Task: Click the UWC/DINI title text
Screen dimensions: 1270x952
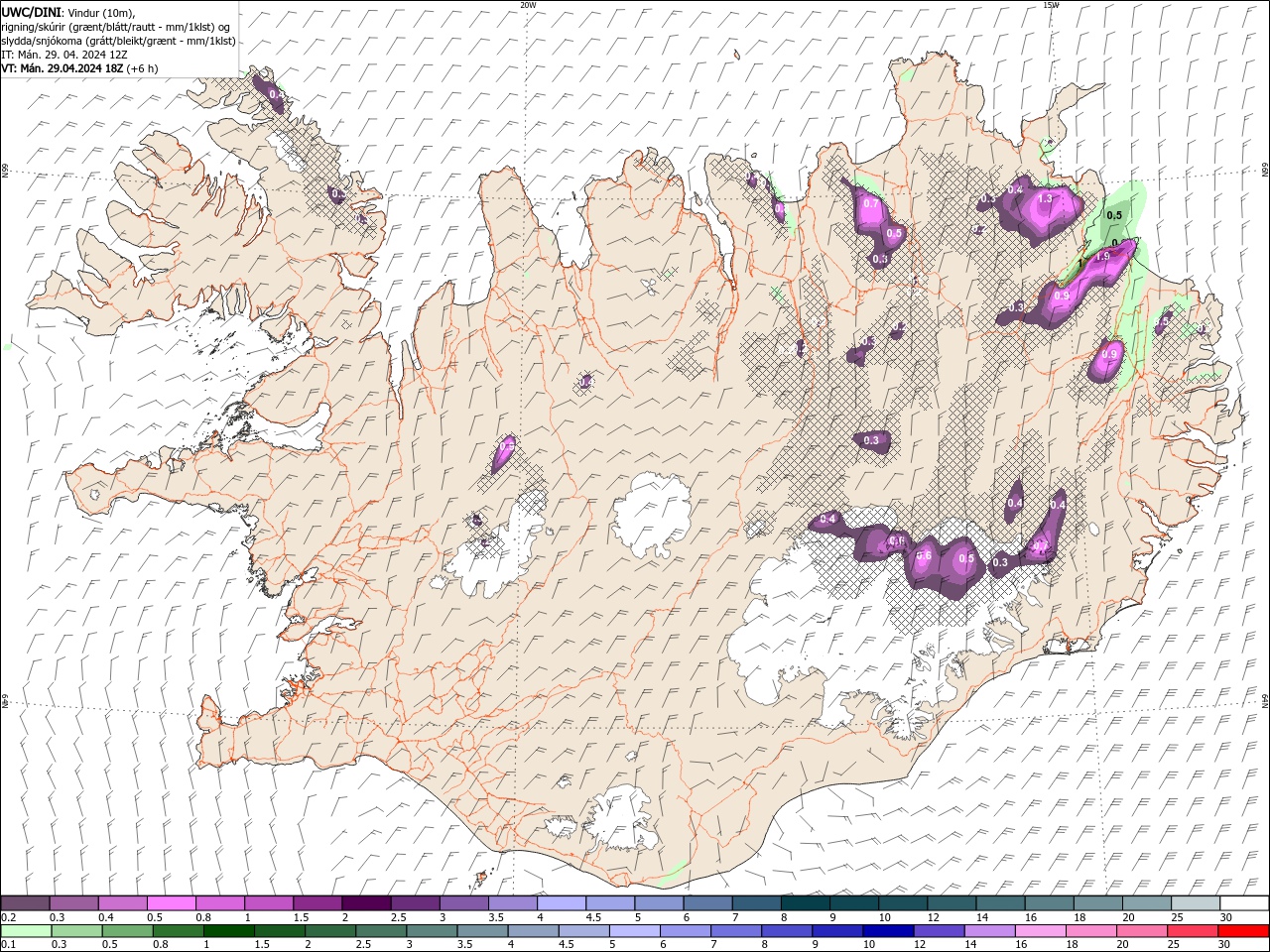Action: click(x=32, y=12)
